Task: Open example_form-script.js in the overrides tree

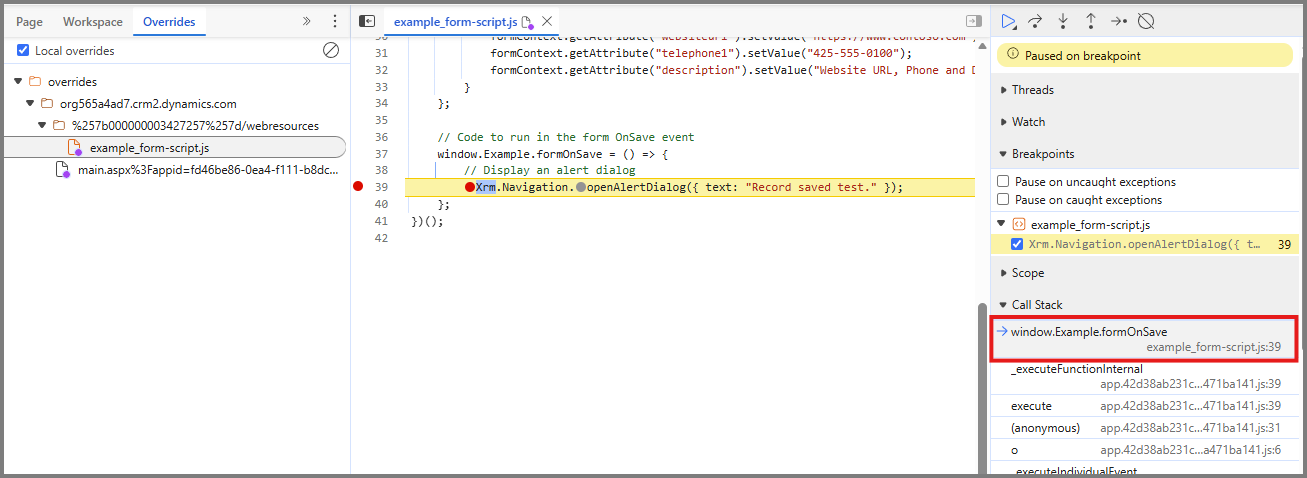Action: [x=149, y=148]
